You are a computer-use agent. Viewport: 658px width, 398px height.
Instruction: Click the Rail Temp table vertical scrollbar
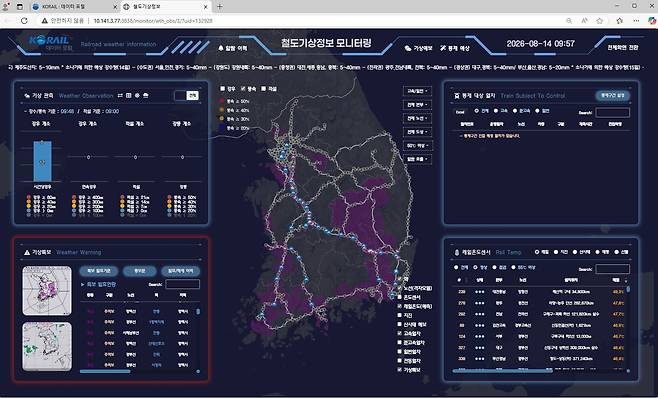(x=628, y=289)
